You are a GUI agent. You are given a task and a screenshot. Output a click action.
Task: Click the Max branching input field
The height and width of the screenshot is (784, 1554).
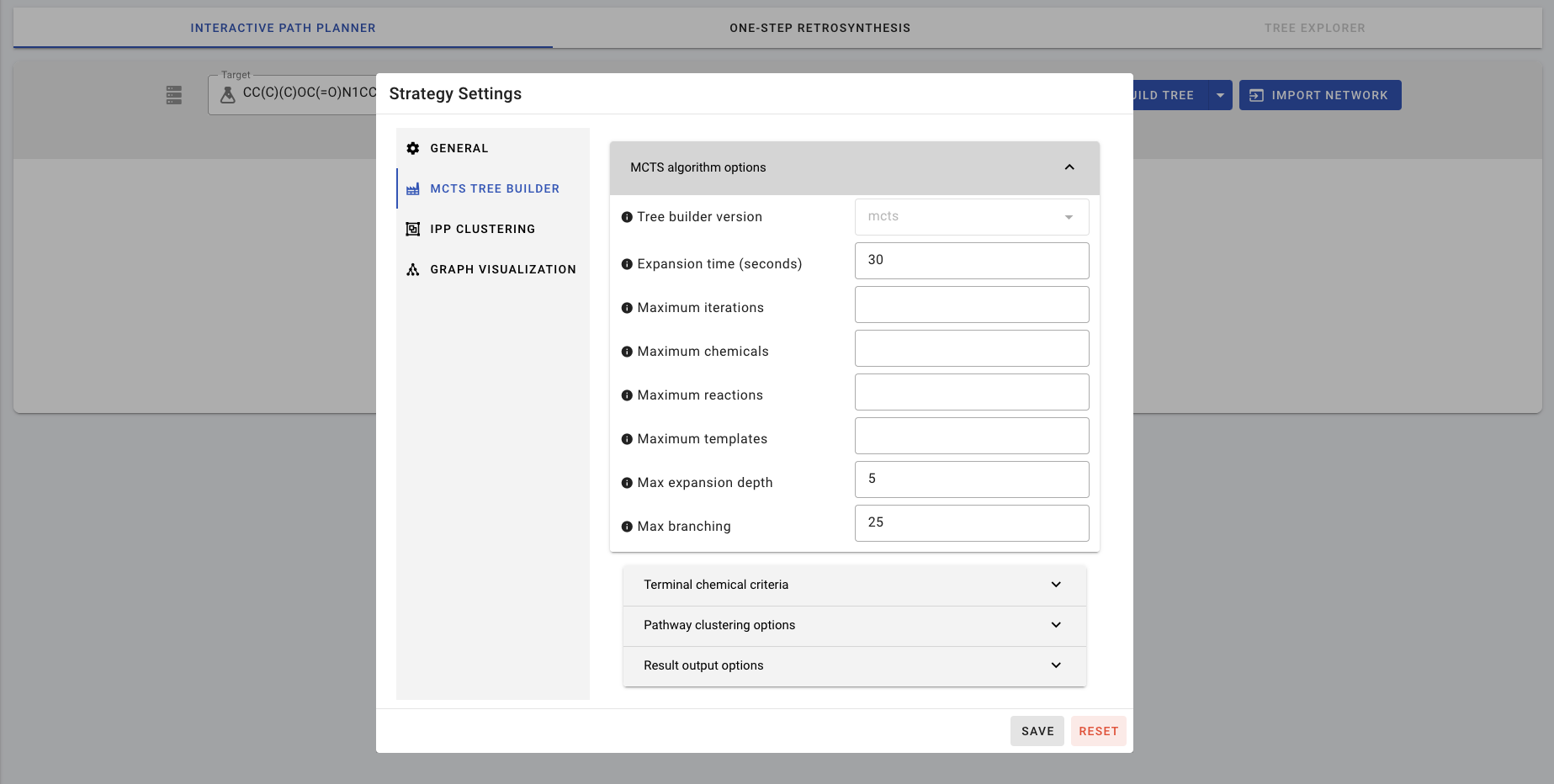[972, 523]
